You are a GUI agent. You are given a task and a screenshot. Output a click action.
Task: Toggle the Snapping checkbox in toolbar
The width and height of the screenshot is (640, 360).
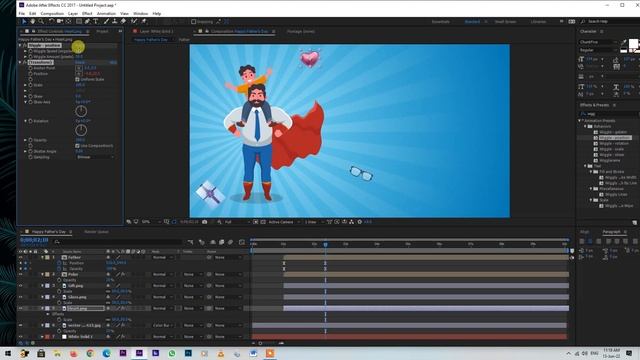tap(193, 22)
